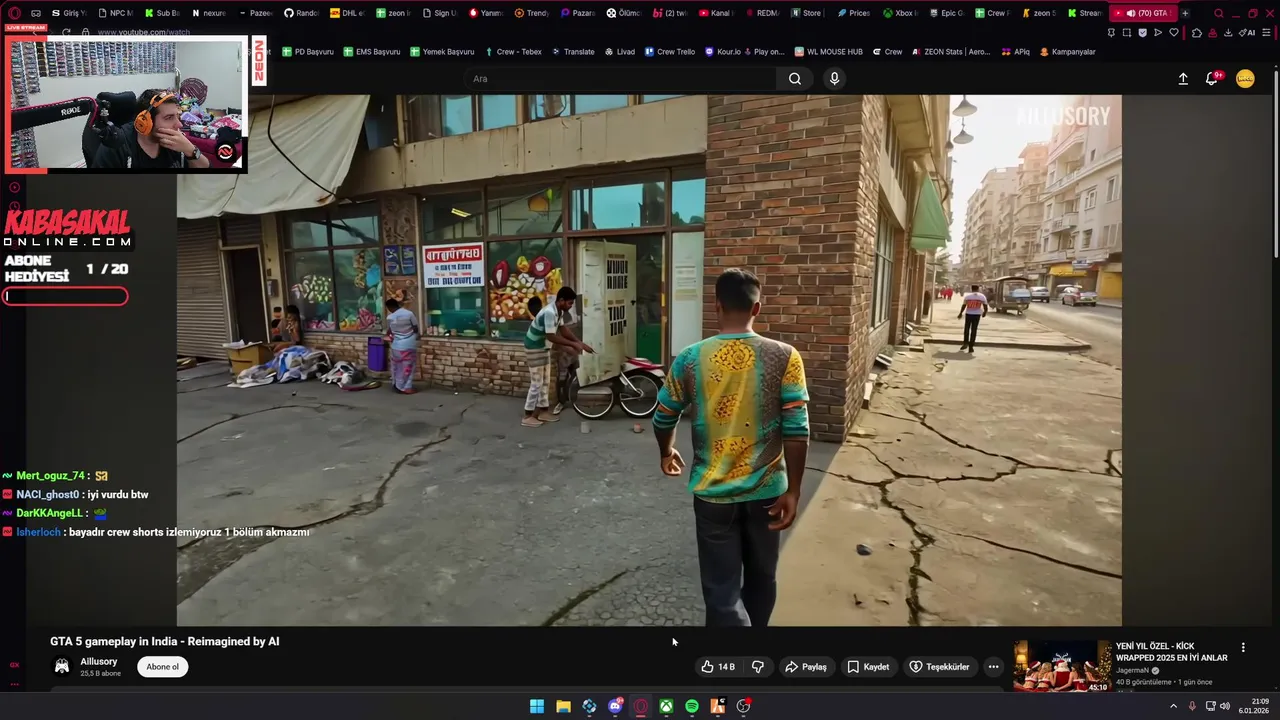
Task: Open the YENİ YIL ÖZEL video thumbnail
Action: 1062,666
